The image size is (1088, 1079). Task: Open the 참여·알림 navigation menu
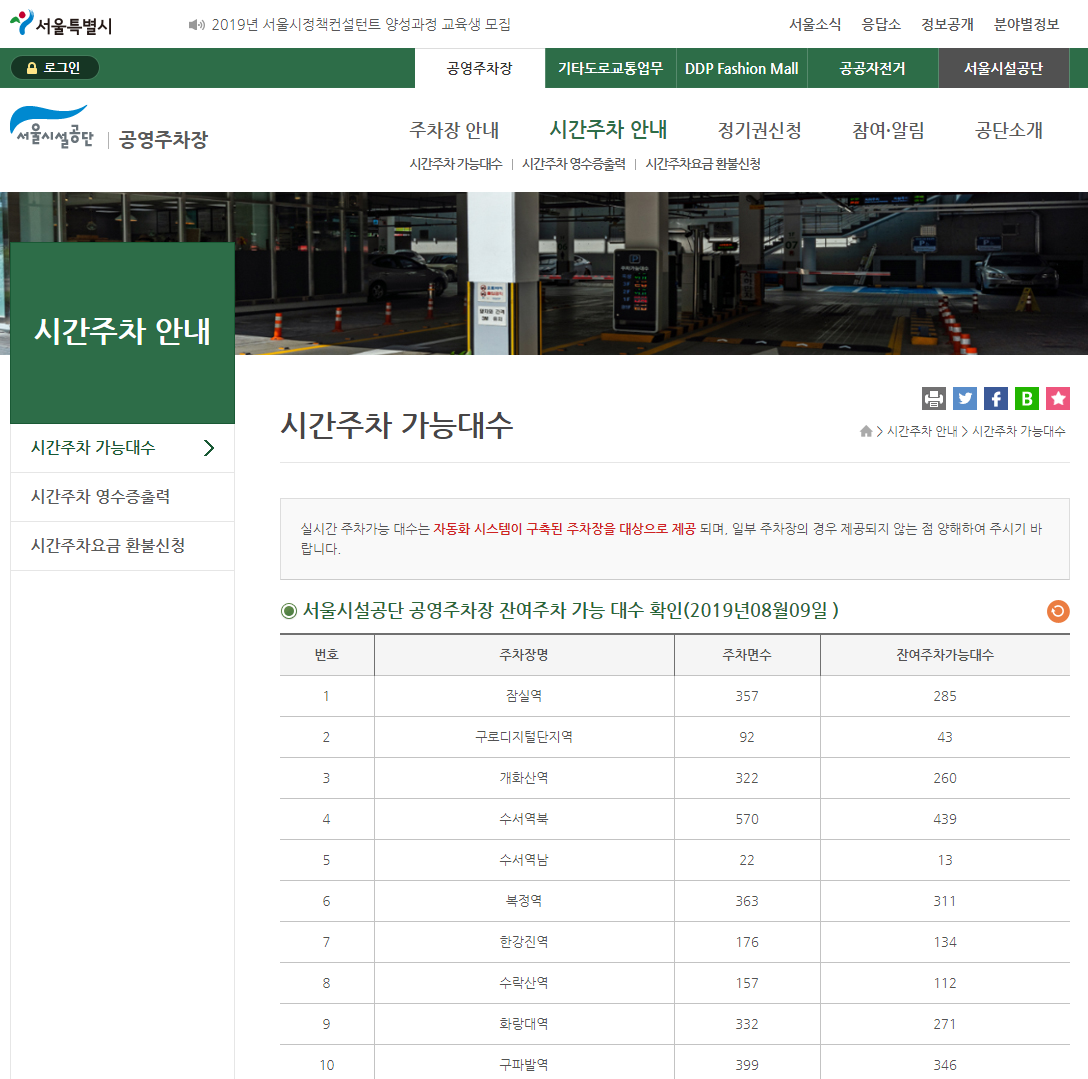click(886, 129)
